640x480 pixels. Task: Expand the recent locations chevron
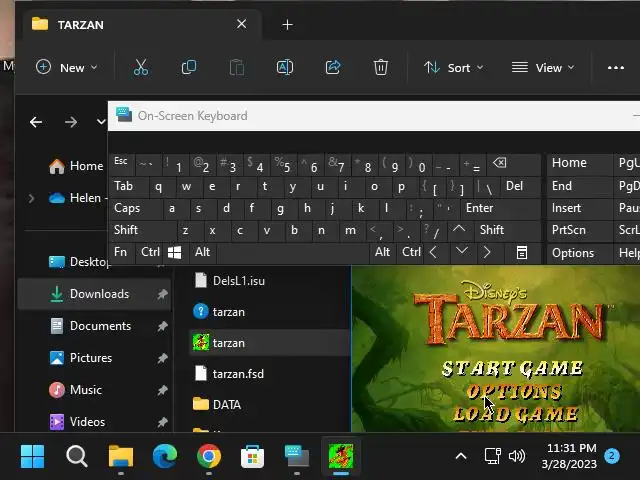pos(101,122)
